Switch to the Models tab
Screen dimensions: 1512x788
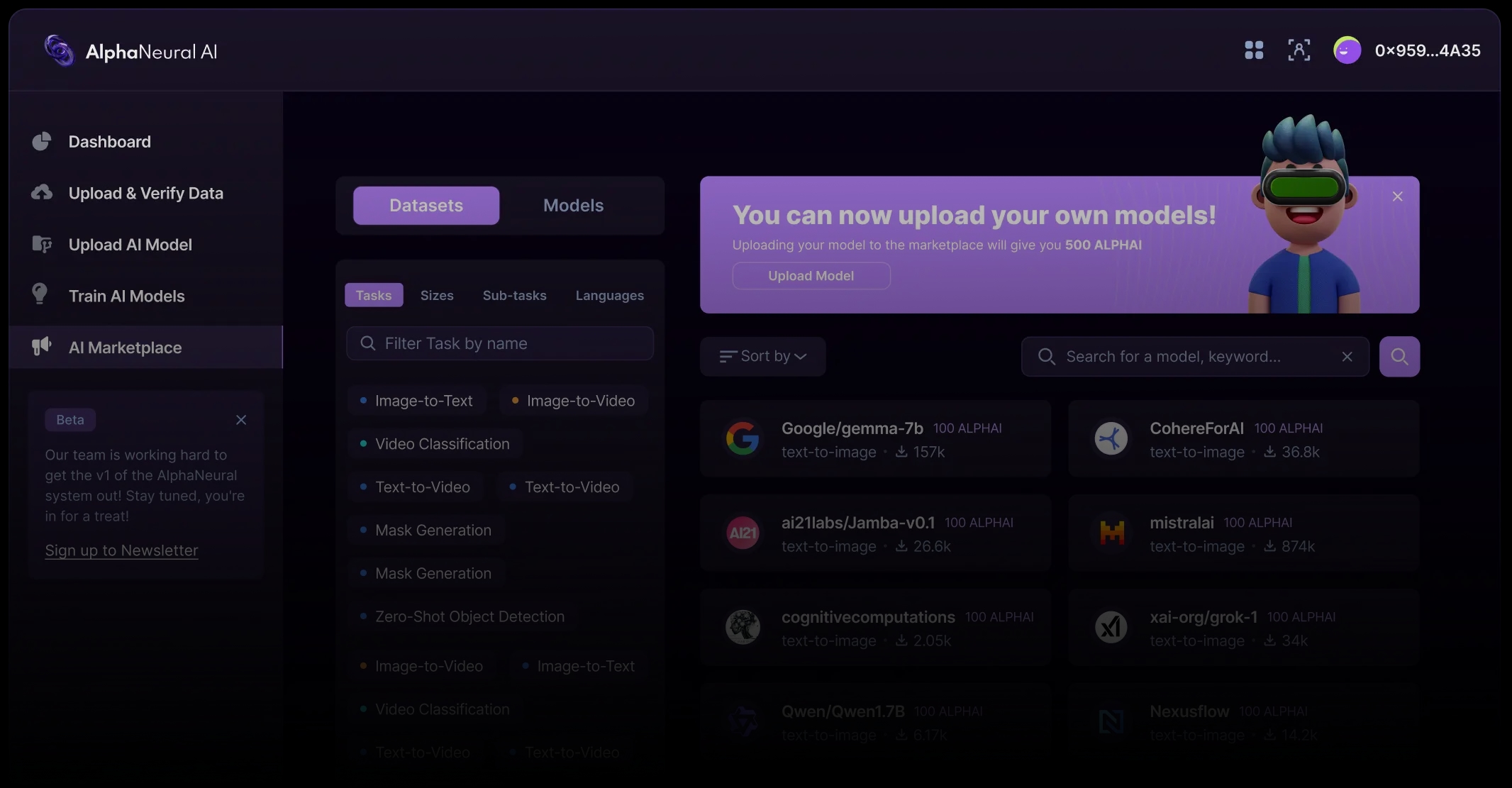(x=573, y=205)
